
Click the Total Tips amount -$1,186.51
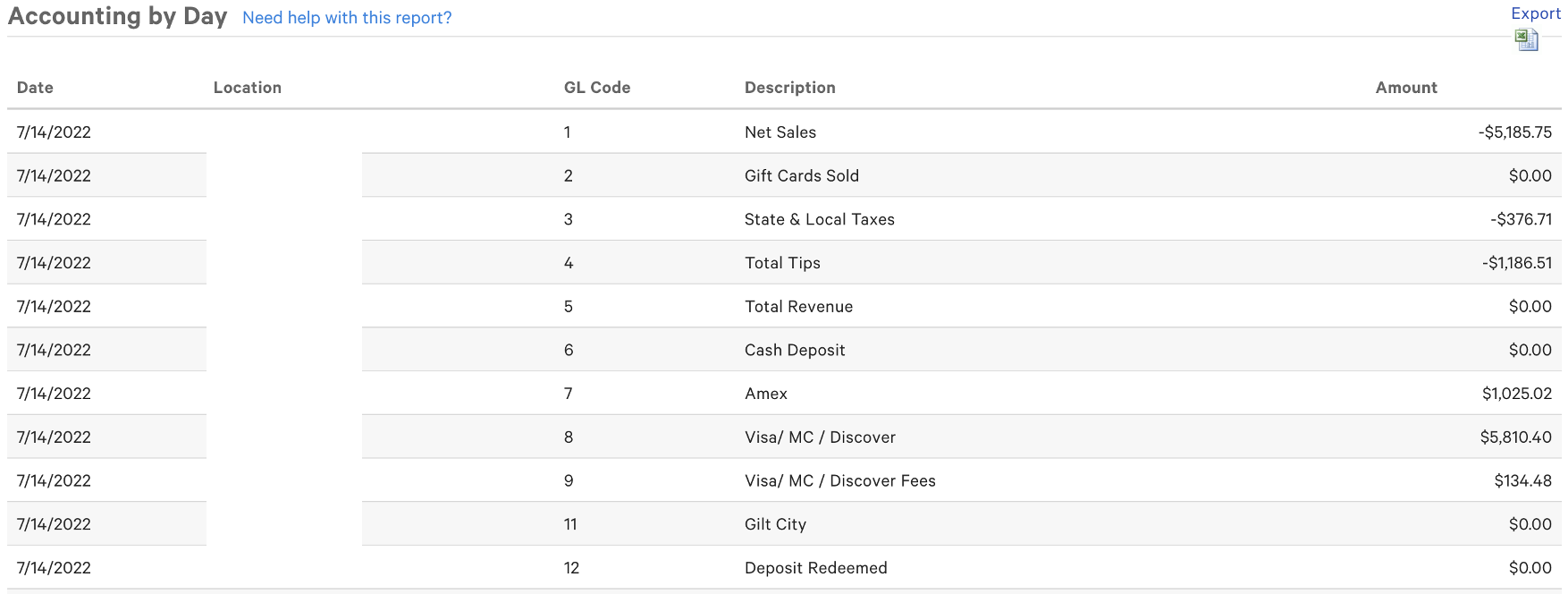[1516, 263]
